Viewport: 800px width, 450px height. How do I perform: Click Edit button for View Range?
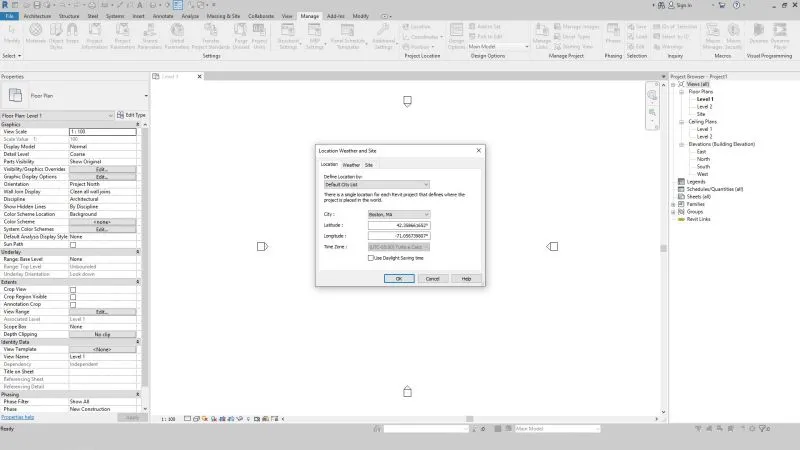103,312
